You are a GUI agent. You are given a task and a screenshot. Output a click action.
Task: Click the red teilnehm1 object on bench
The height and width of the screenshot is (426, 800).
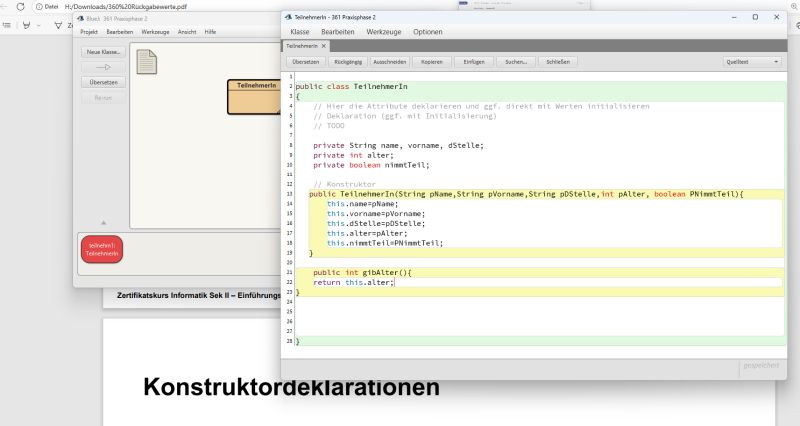click(x=102, y=250)
